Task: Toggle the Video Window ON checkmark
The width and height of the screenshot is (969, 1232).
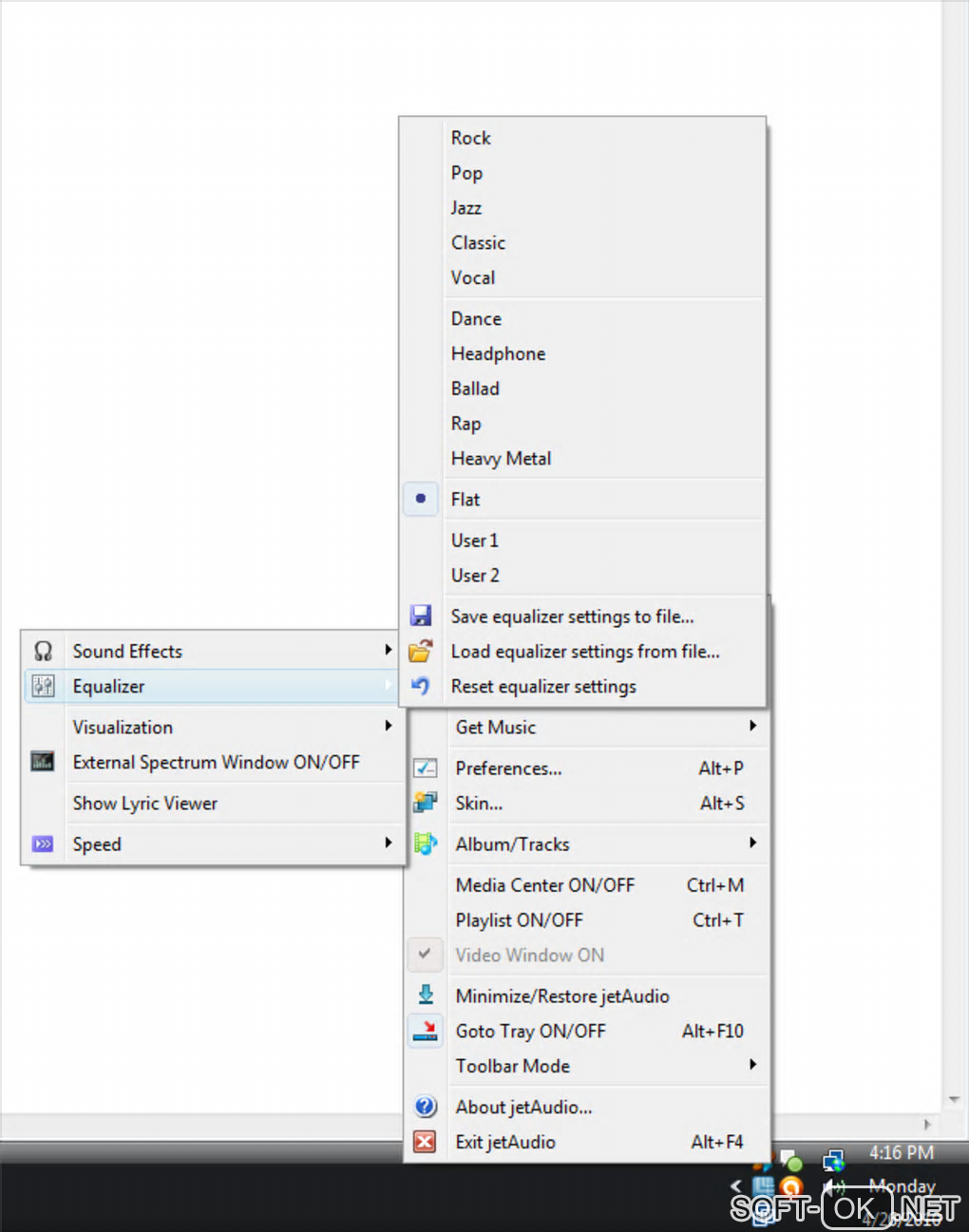Action: point(425,955)
